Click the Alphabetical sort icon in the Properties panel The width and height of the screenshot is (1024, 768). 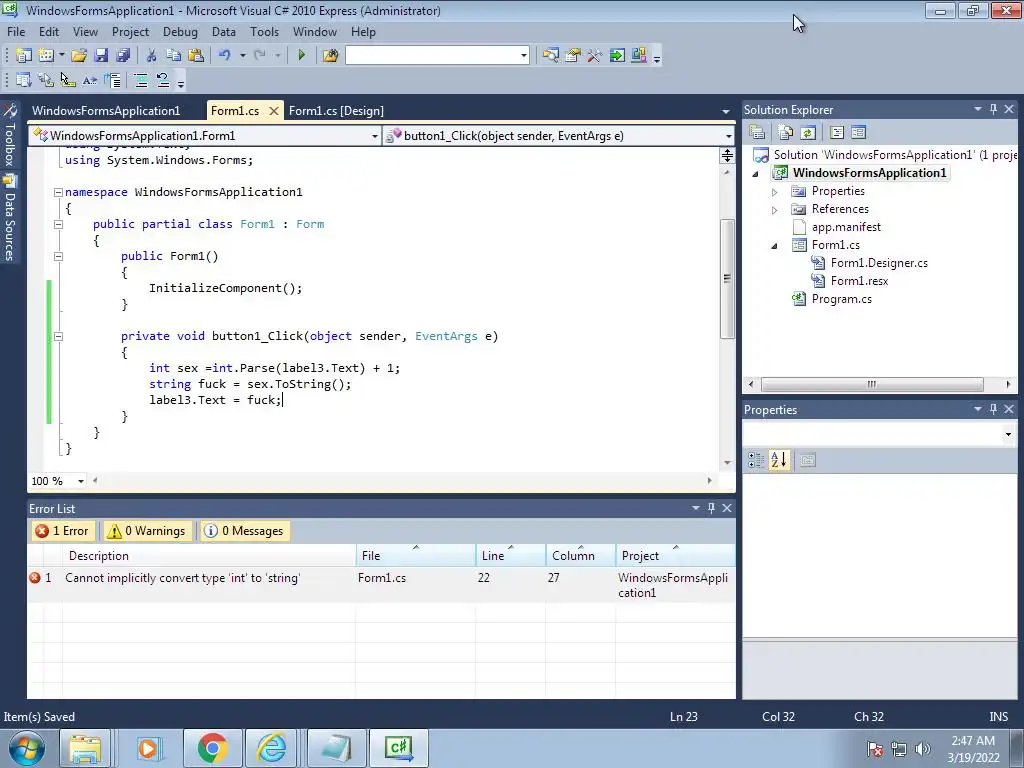(x=779, y=460)
